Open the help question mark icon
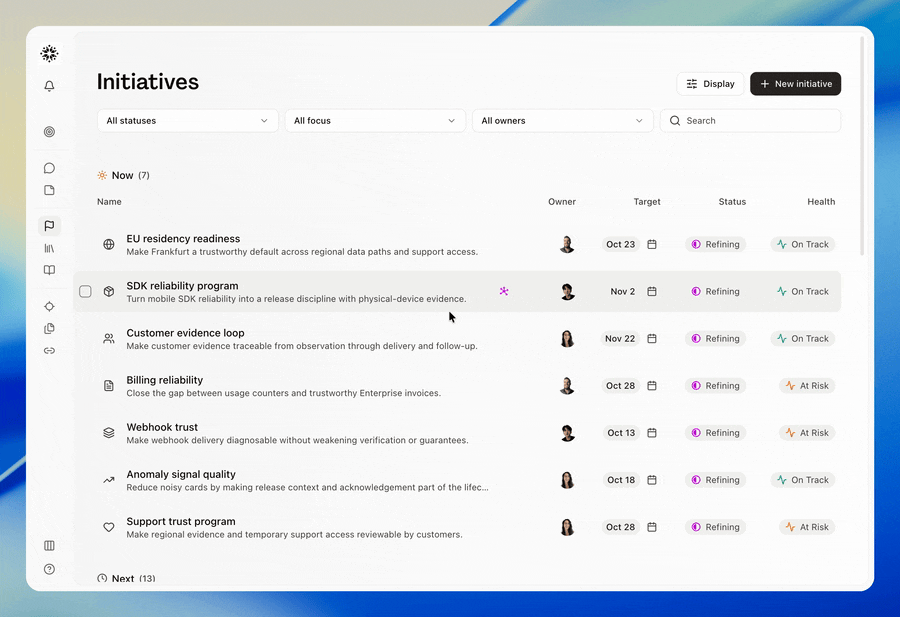The width and height of the screenshot is (900, 617). [49, 569]
